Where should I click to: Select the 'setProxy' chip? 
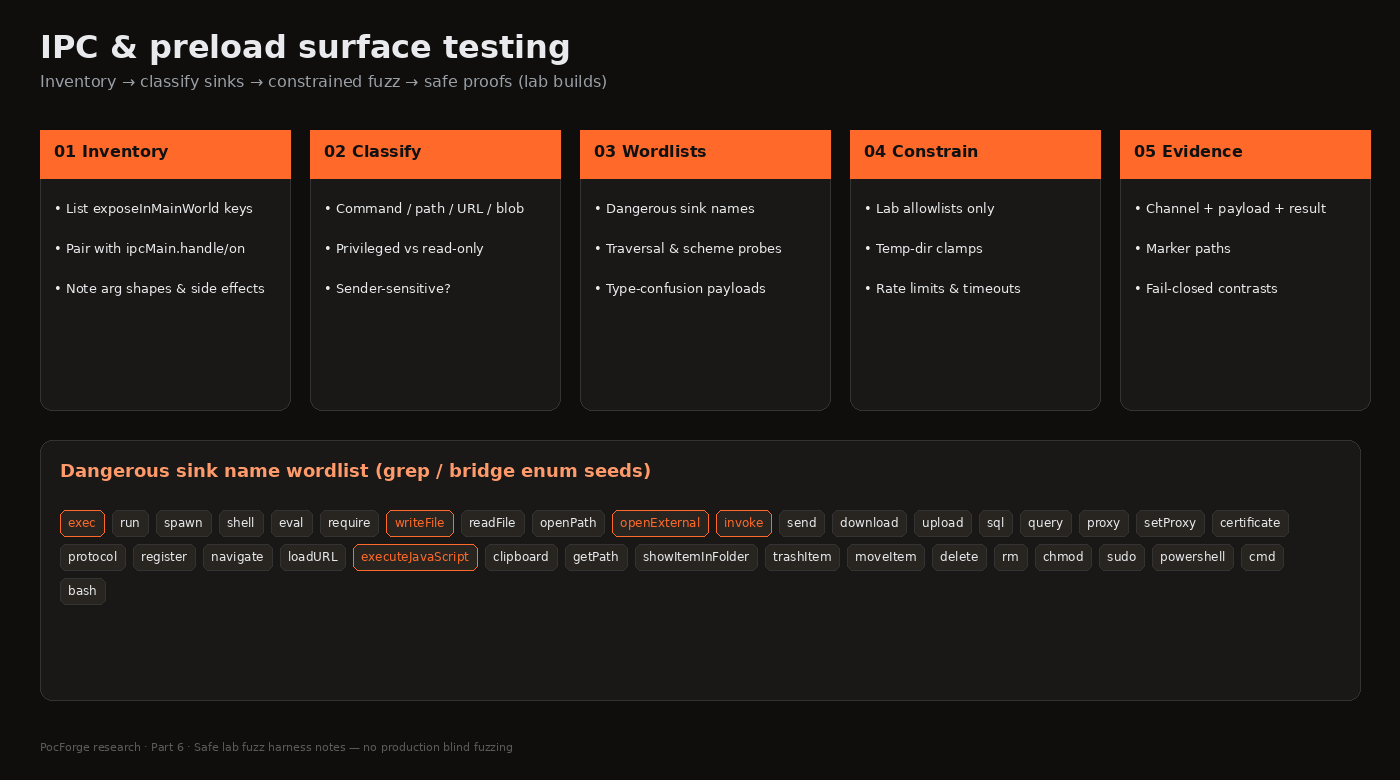pyautogui.click(x=1170, y=523)
